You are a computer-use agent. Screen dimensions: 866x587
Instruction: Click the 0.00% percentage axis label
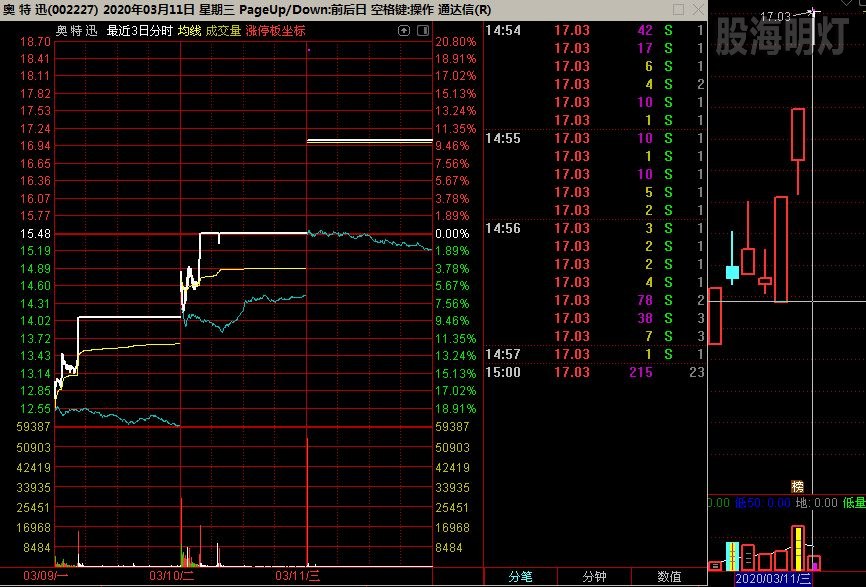coord(452,234)
